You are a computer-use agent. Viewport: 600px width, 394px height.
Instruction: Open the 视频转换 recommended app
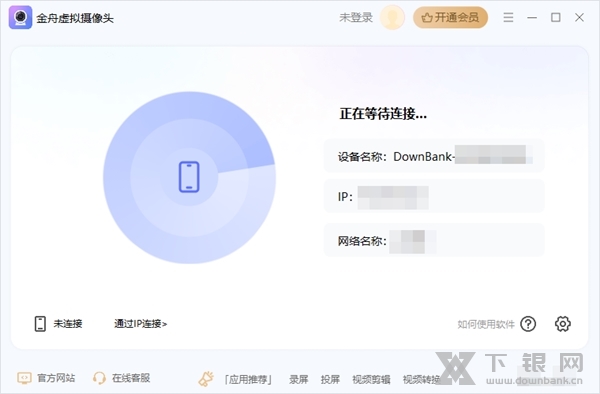click(x=421, y=379)
